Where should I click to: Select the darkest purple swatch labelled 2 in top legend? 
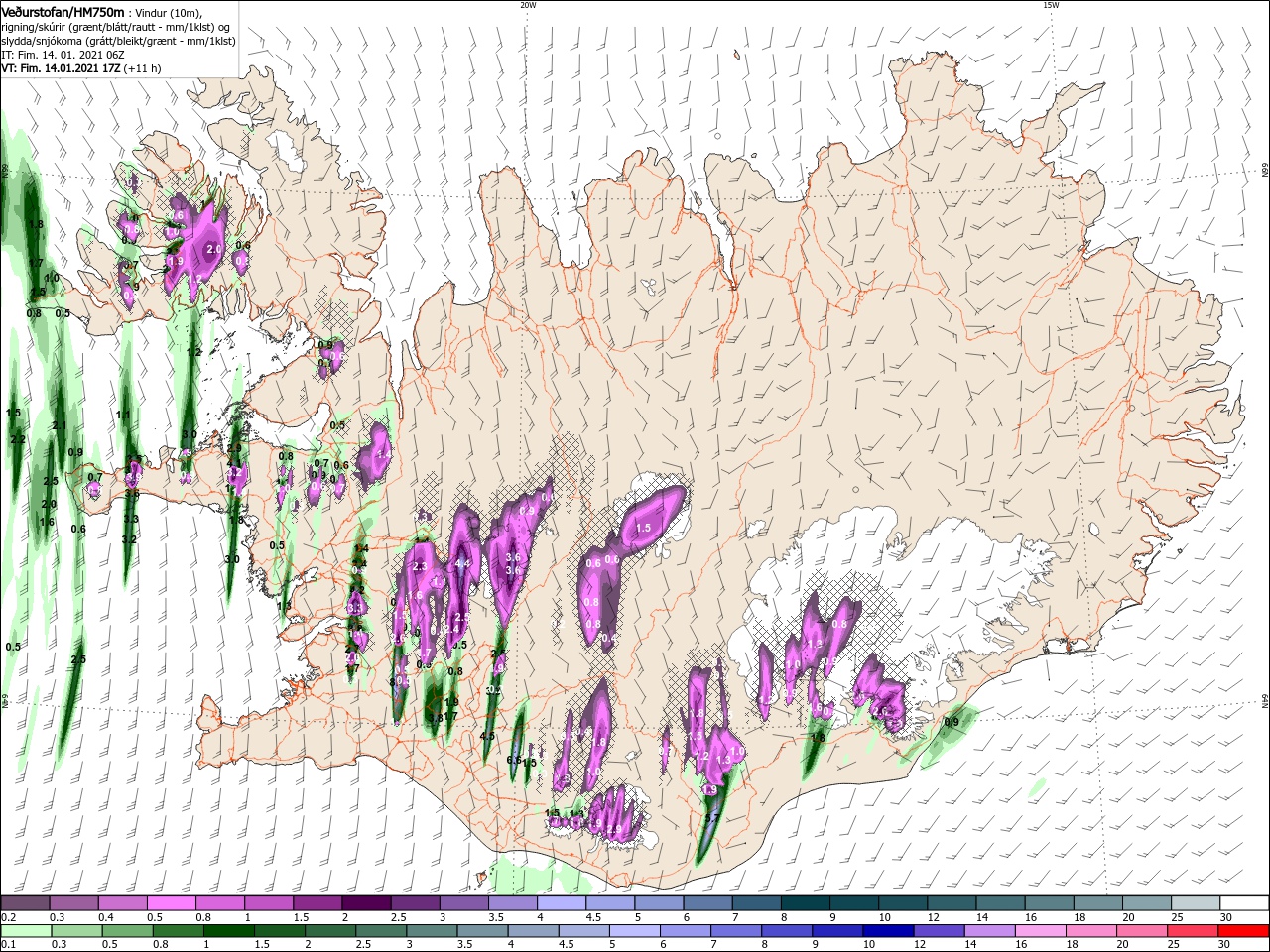pyautogui.click(x=365, y=903)
